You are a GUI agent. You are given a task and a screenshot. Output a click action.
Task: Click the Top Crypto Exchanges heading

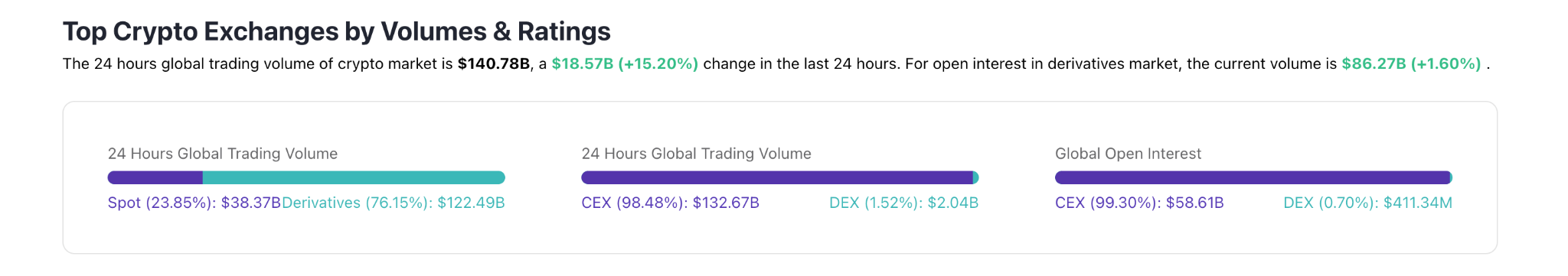click(x=336, y=31)
